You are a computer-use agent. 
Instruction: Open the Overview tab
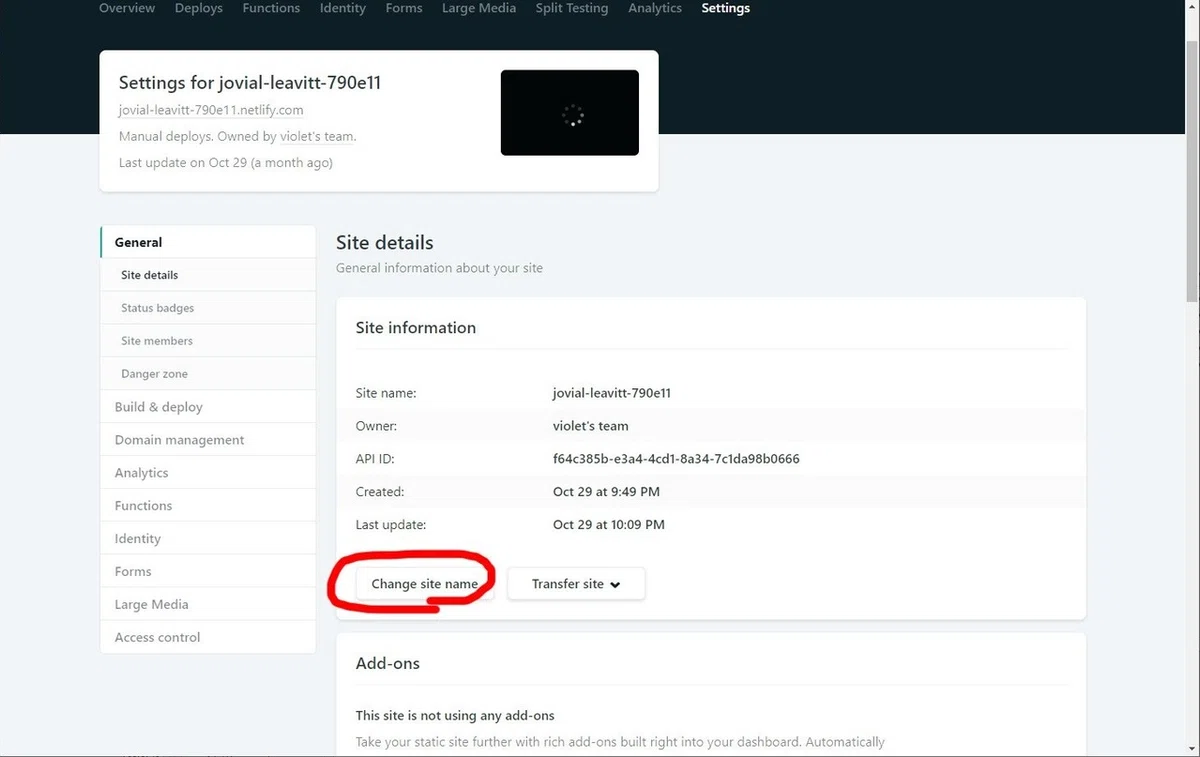click(127, 8)
